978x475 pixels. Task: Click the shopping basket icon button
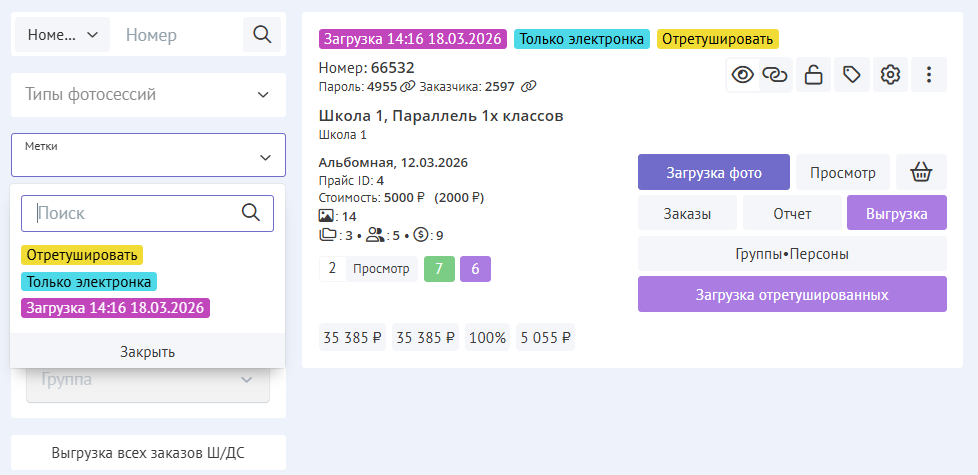pyautogui.click(x=921, y=172)
